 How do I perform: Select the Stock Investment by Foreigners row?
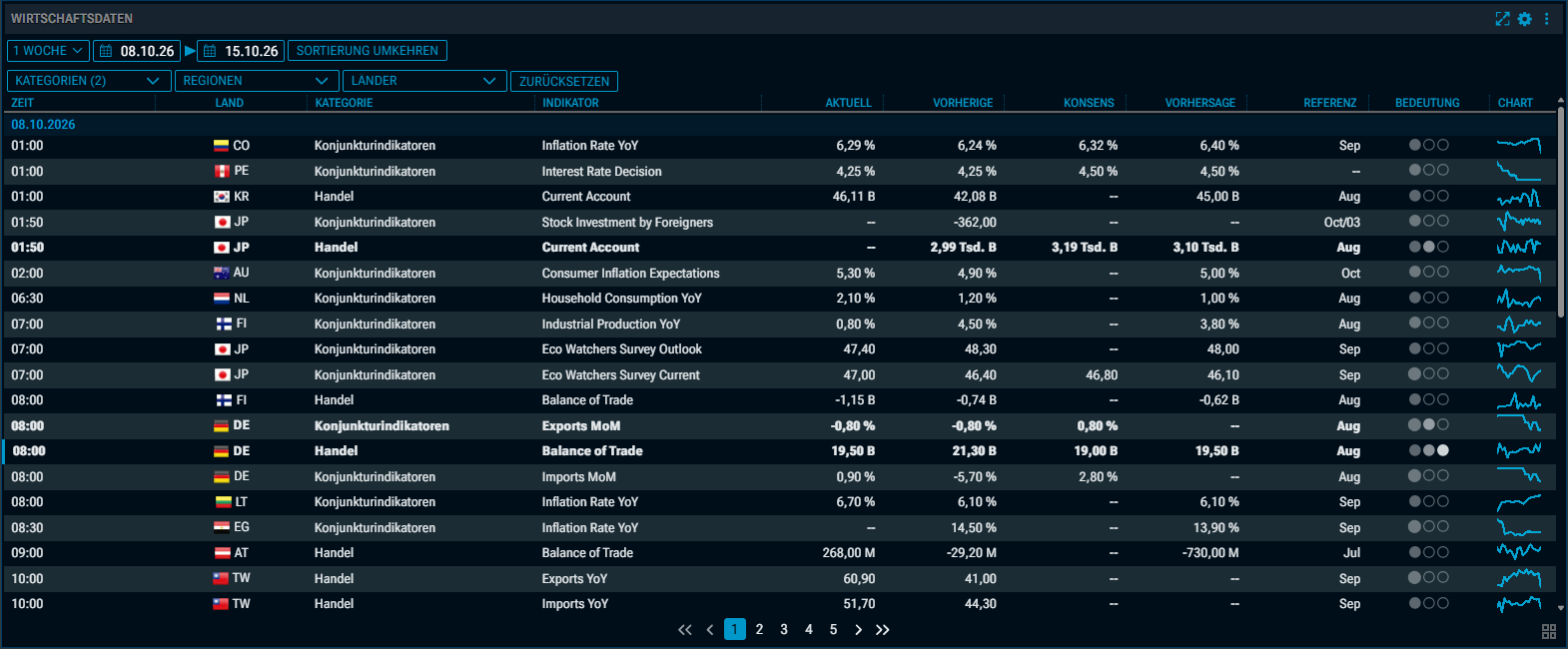point(779,222)
